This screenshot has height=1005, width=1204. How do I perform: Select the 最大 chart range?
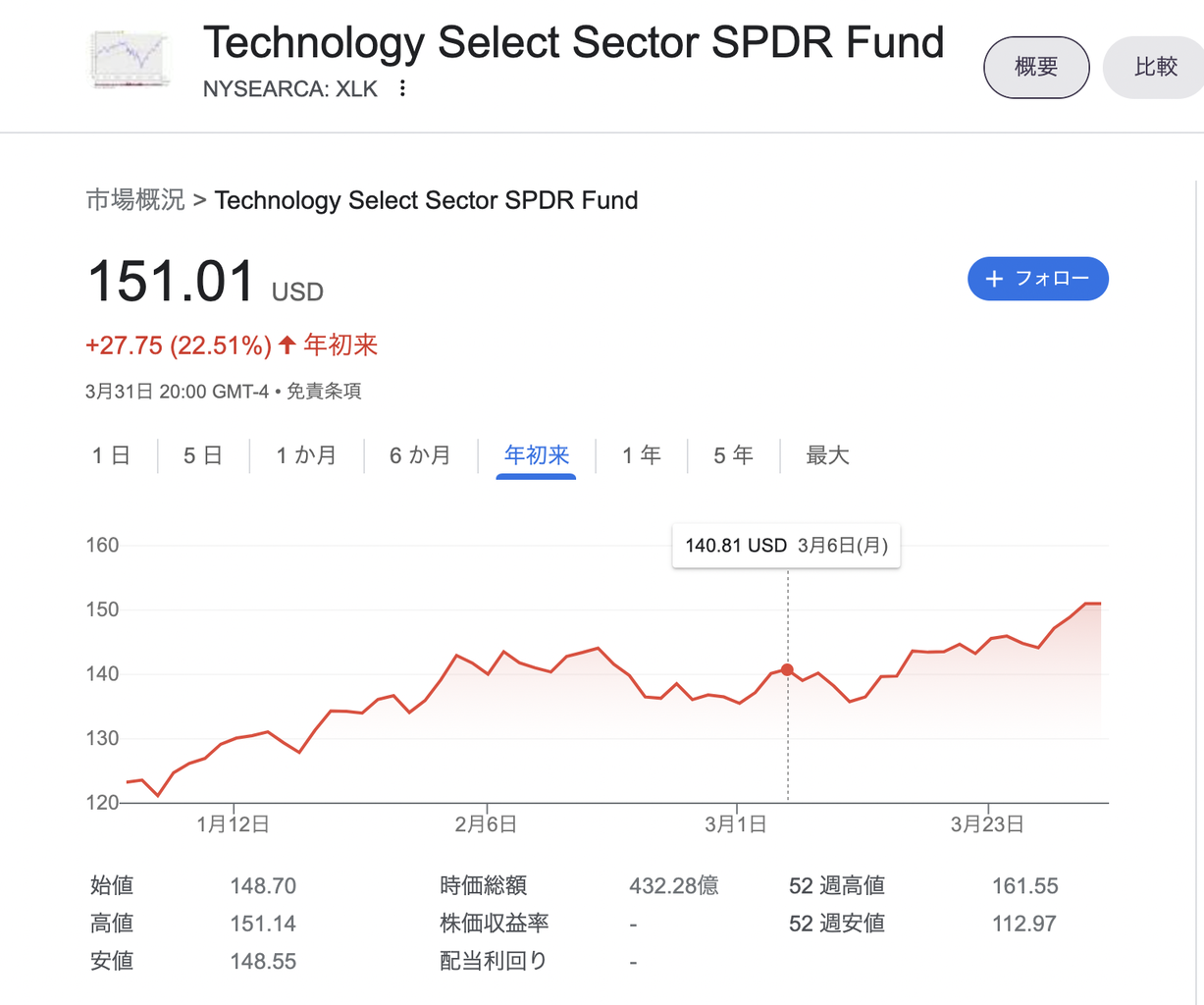(827, 455)
